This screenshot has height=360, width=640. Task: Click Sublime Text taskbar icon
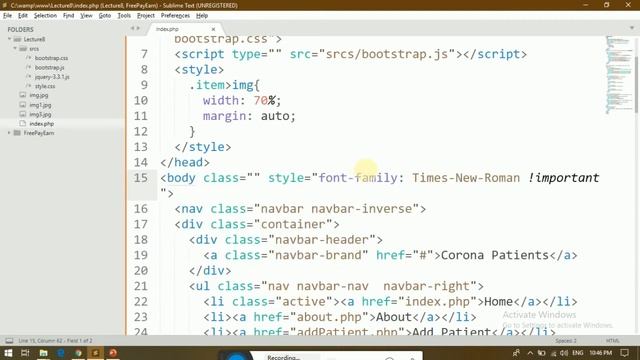pyautogui.click(x=96, y=353)
